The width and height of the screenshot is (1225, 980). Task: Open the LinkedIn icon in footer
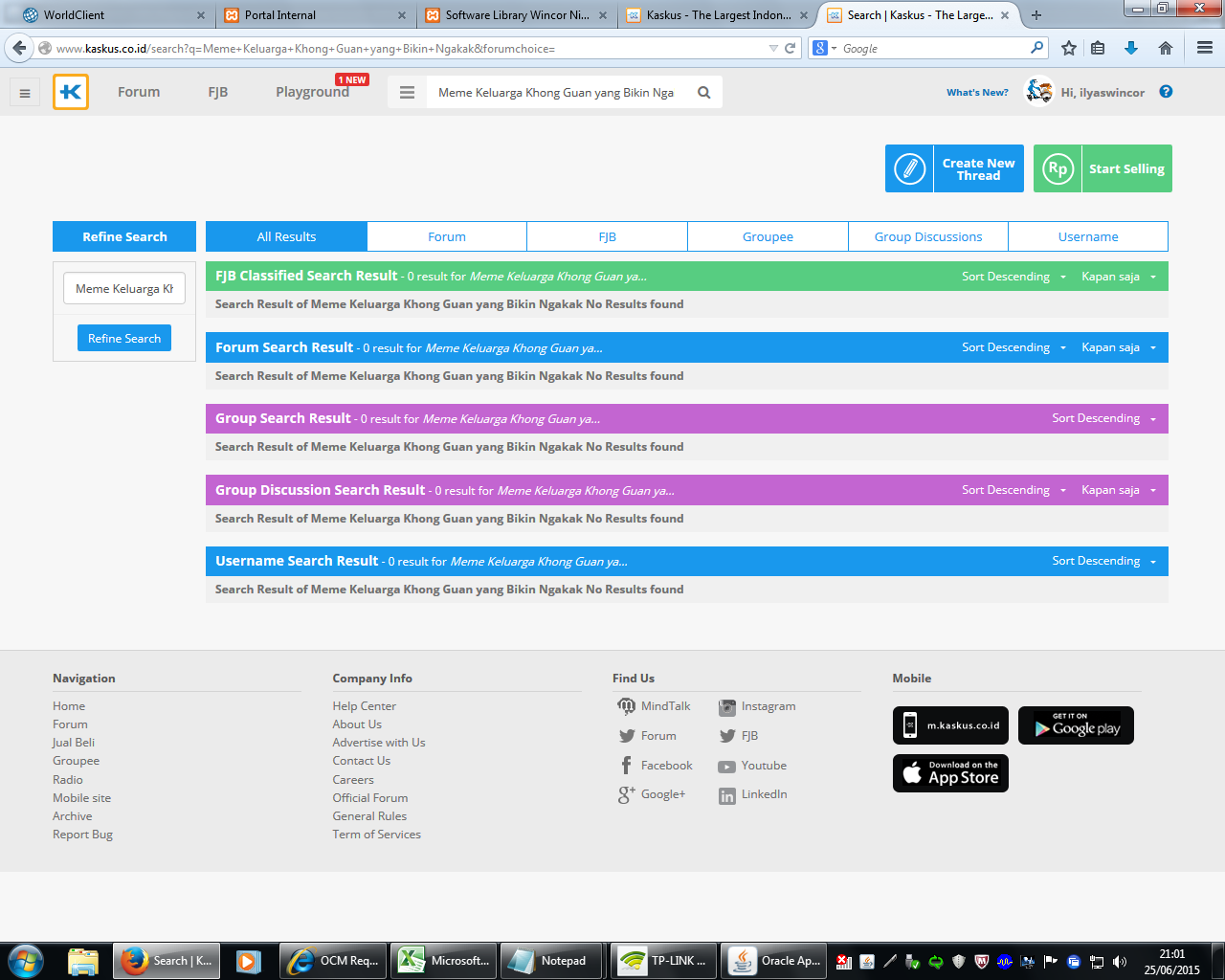pyautogui.click(x=727, y=796)
